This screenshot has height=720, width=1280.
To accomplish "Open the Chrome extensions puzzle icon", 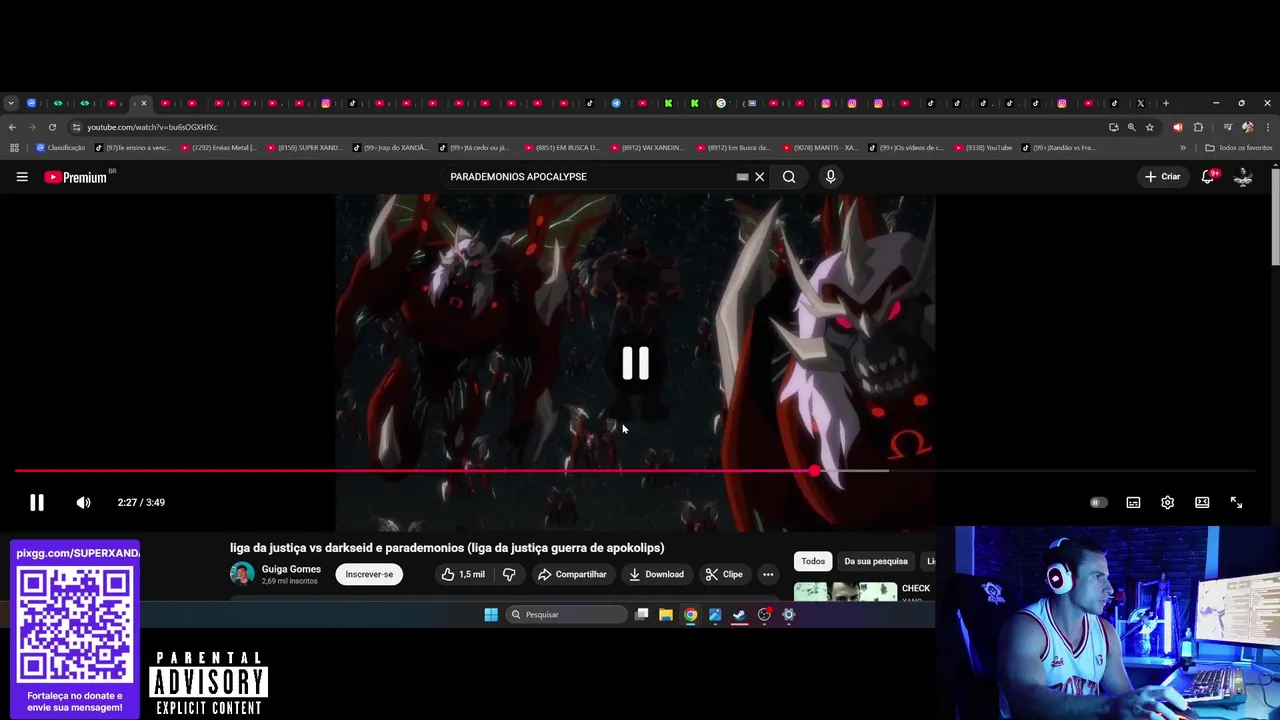I will tap(1198, 127).
